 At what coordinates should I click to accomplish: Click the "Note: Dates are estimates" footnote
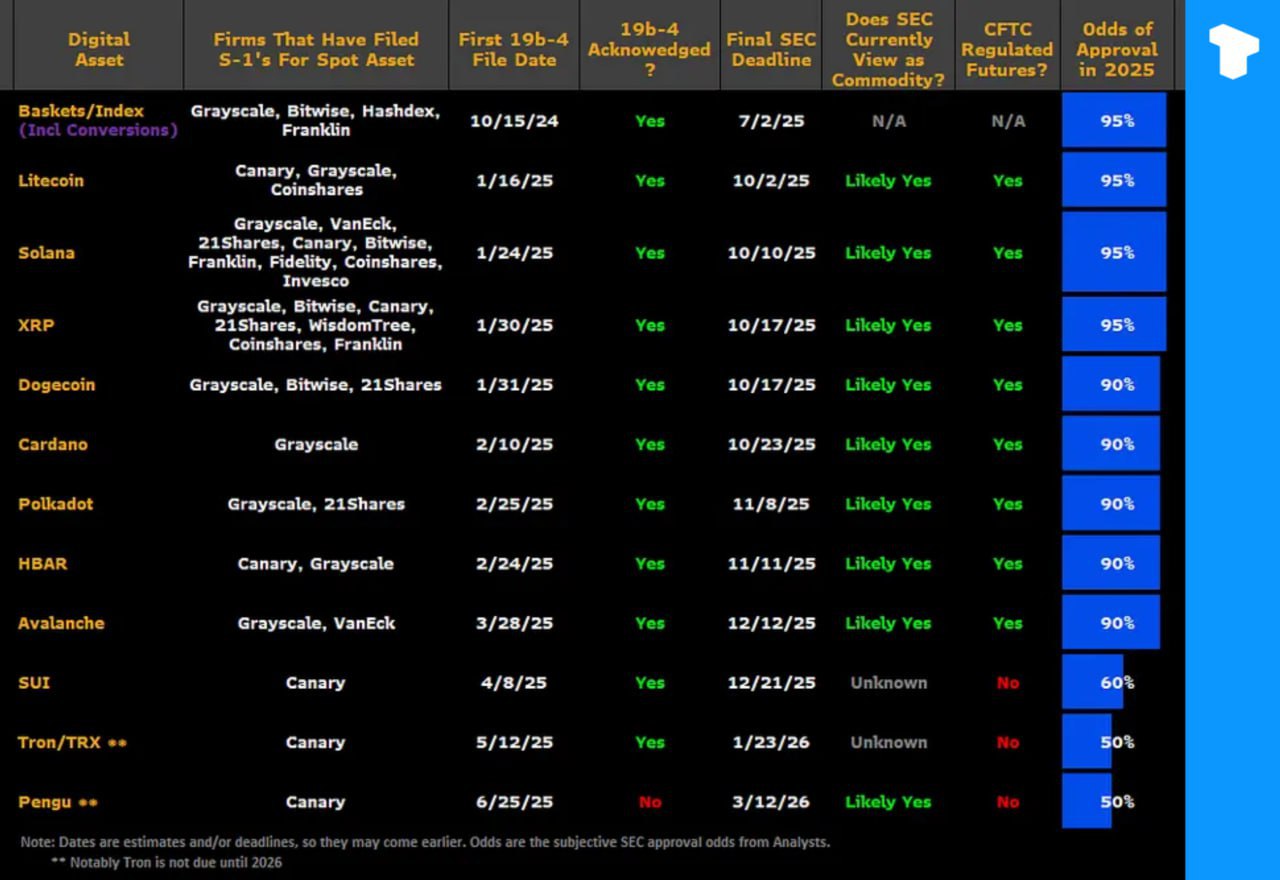point(425,842)
